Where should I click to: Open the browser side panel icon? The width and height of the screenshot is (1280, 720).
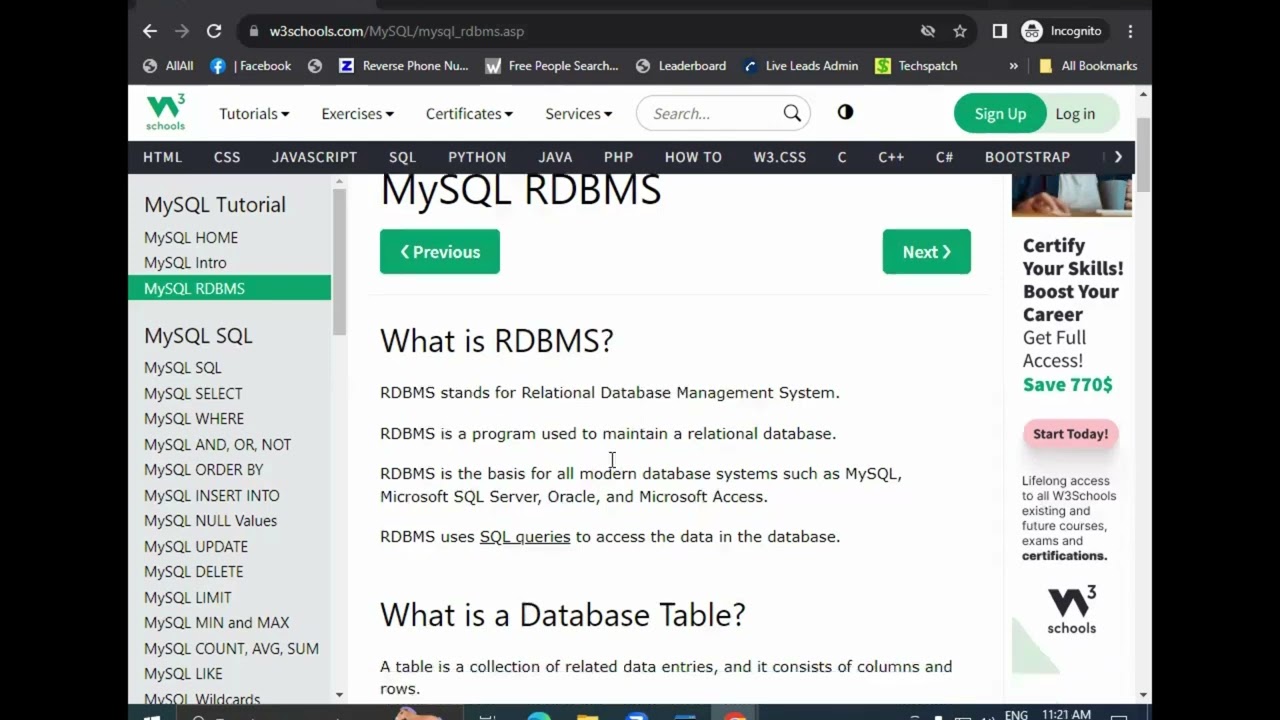[x=999, y=31]
